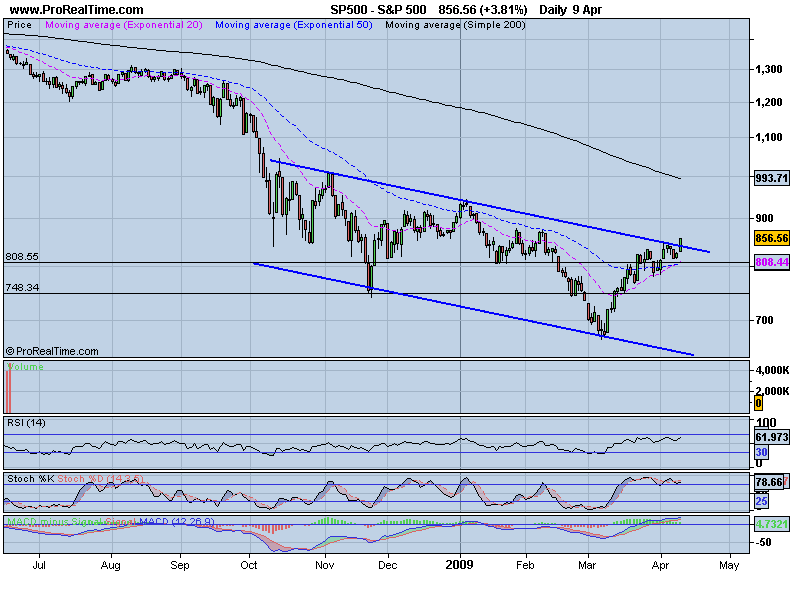Click the Apr date axis label

click(x=661, y=565)
